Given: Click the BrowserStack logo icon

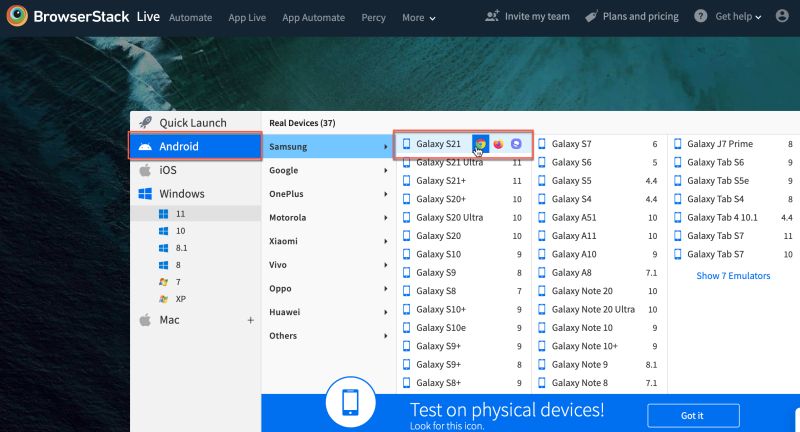Looking at the screenshot, I should click(x=17, y=16).
